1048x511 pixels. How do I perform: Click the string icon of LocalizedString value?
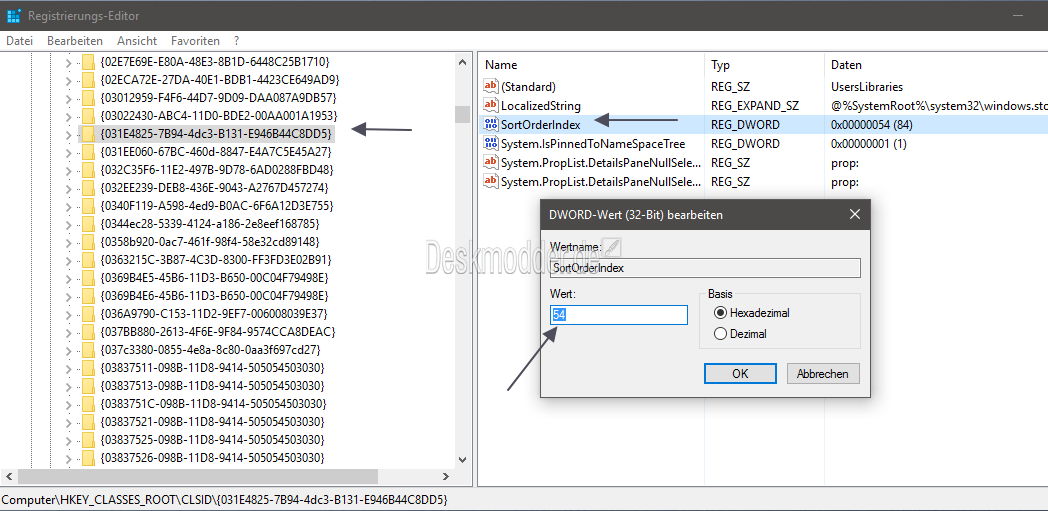(491, 106)
